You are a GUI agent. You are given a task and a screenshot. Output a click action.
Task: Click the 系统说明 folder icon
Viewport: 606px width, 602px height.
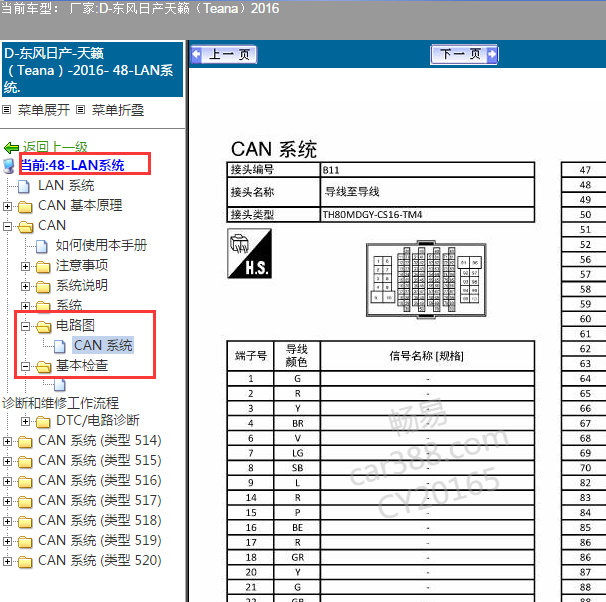pos(43,287)
